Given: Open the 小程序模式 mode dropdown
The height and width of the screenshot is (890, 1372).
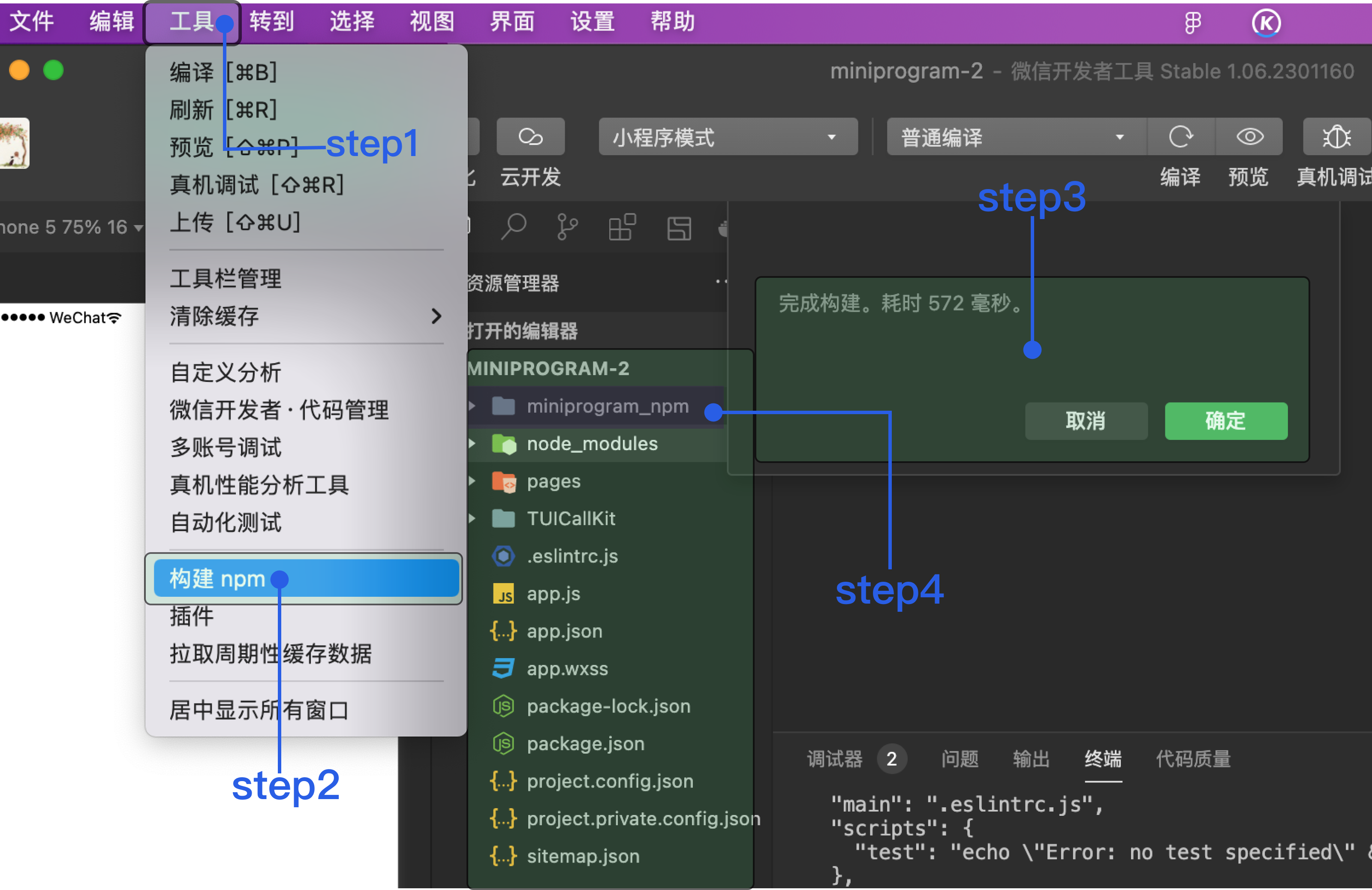Looking at the screenshot, I should pyautogui.click(x=728, y=137).
